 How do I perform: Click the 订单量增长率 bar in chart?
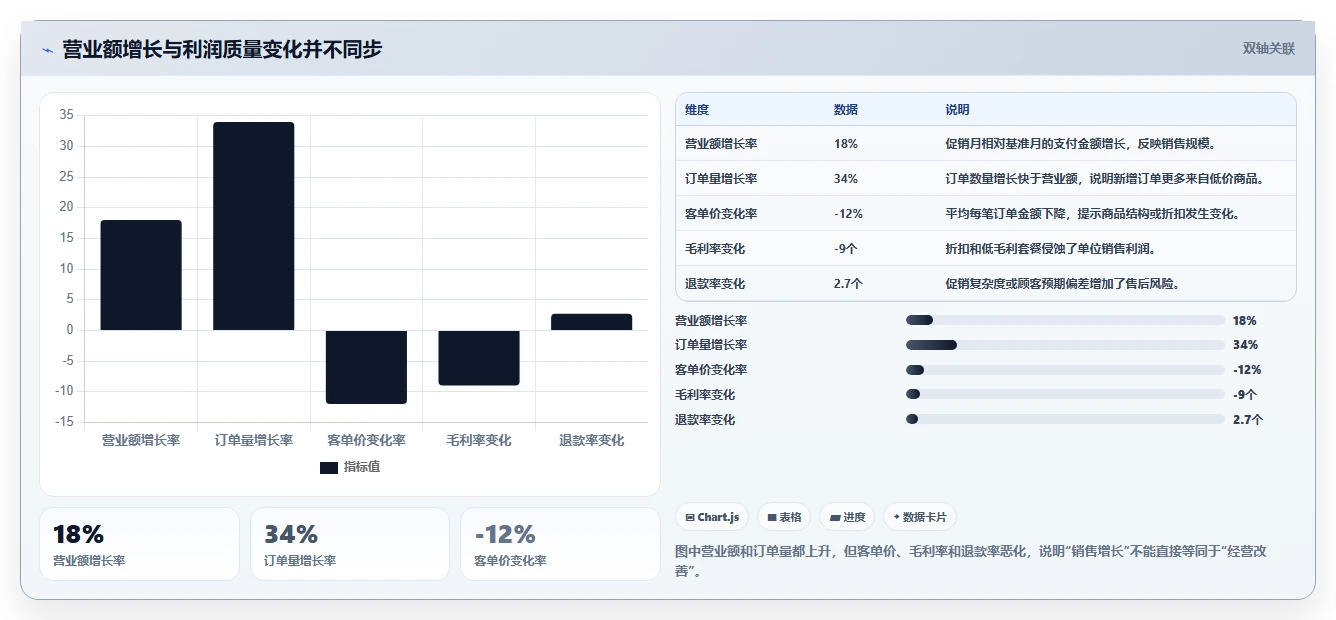[x=254, y=226]
